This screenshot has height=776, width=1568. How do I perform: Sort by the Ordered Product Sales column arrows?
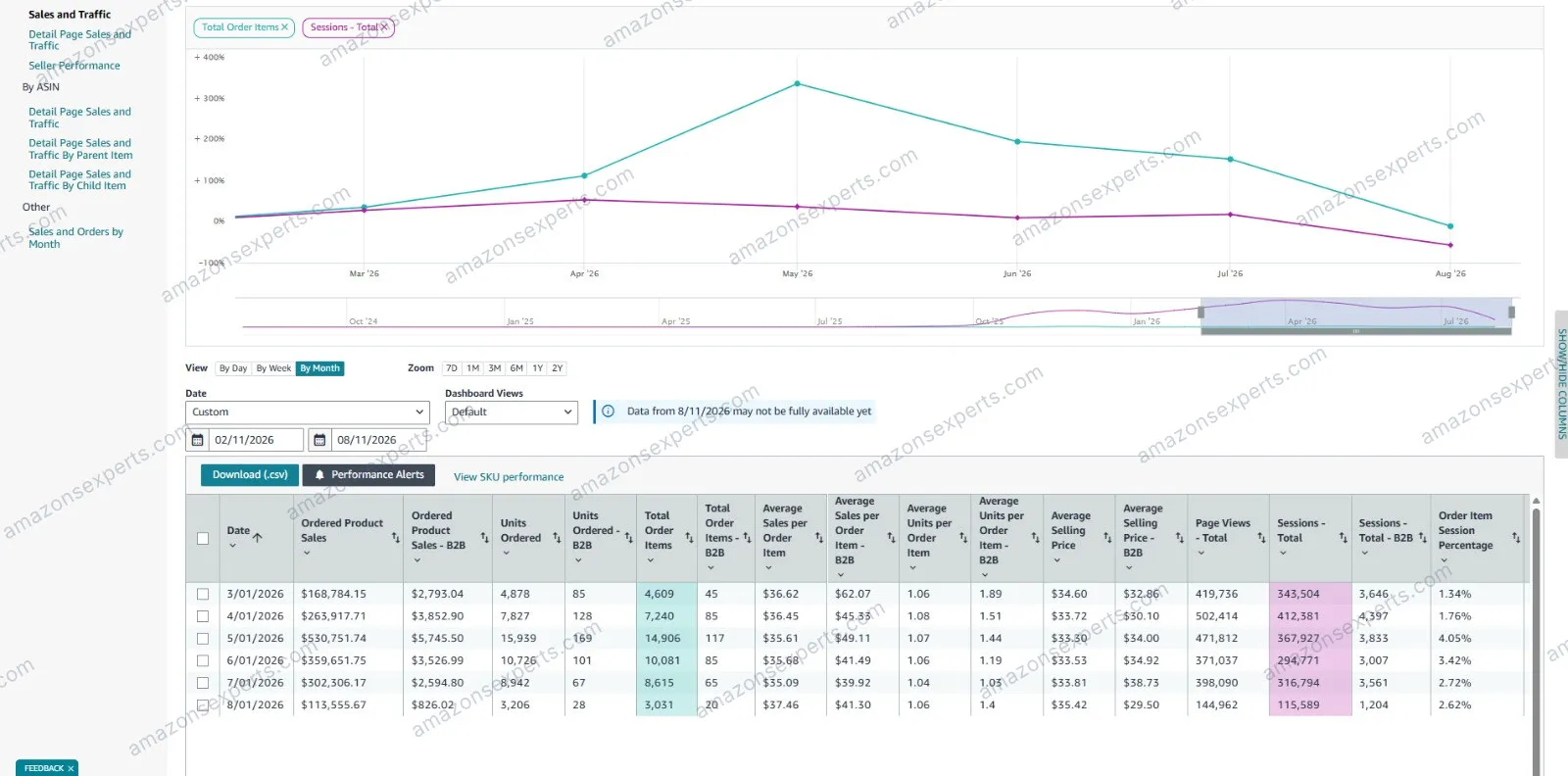click(x=396, y=538)
